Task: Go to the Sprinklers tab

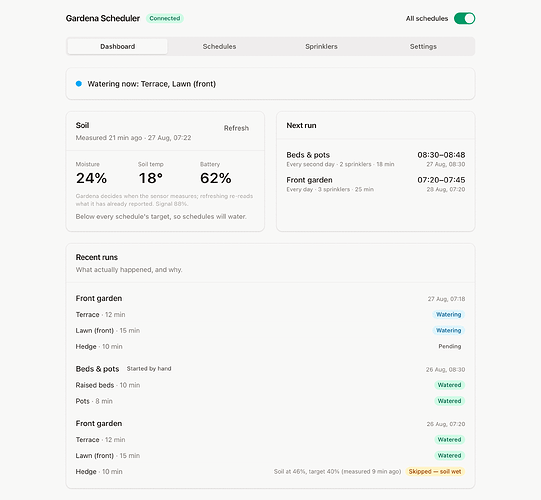Action: coord(321,46)
